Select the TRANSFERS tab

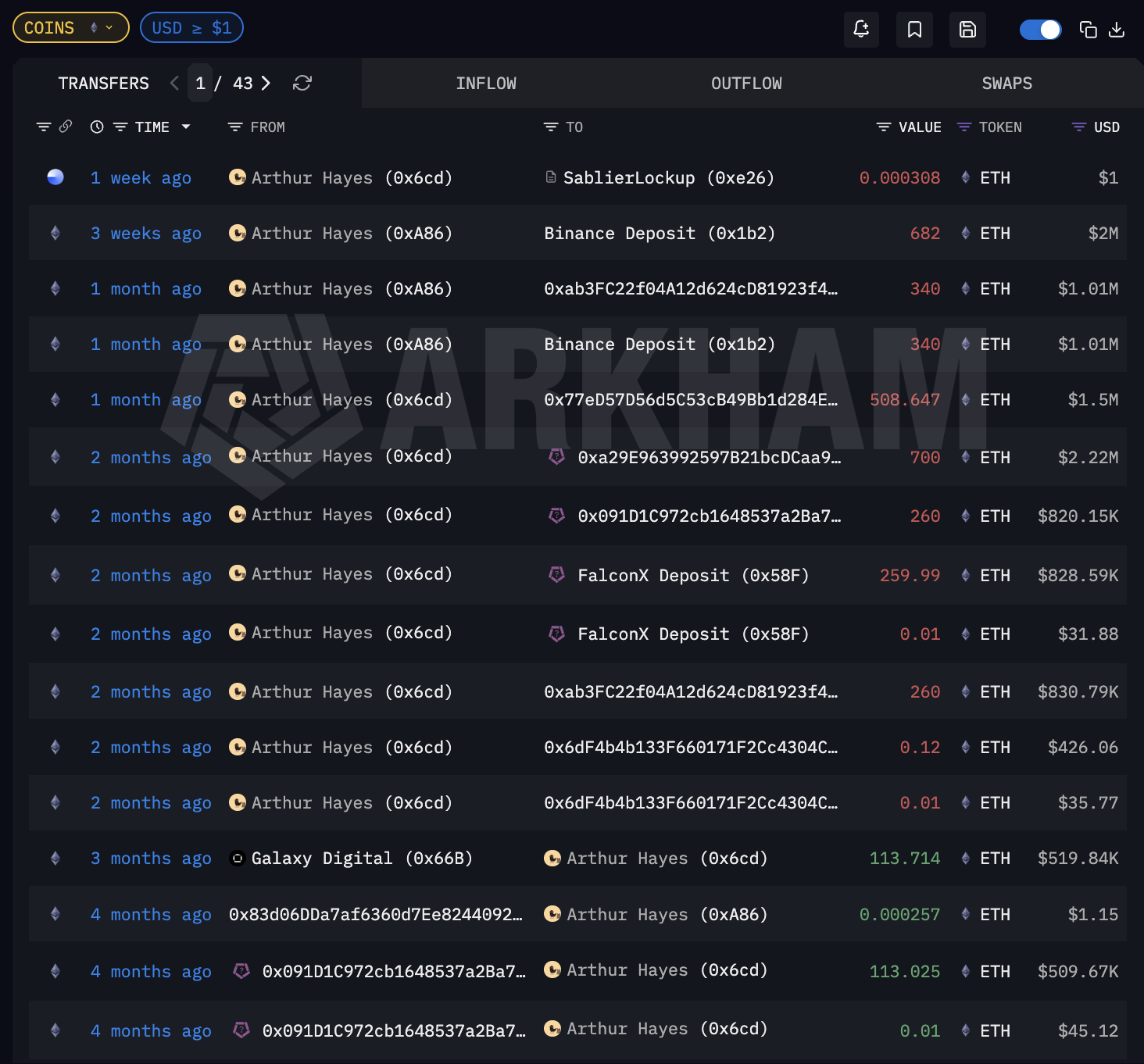click(x=103, y=83)
